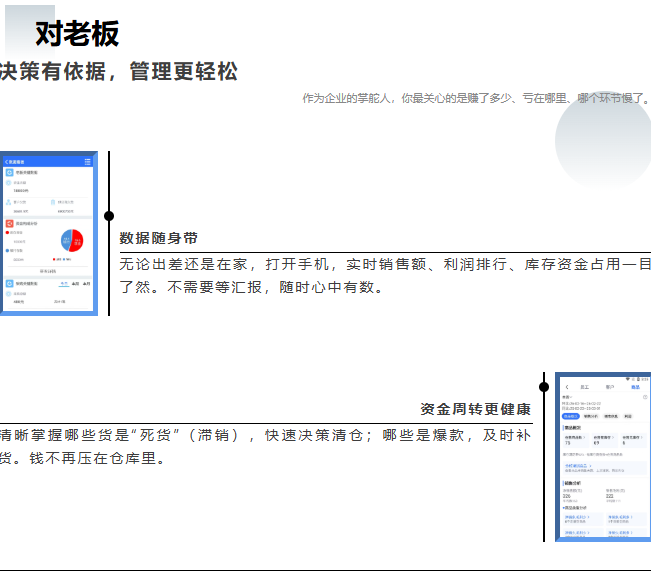Switch to the 商品 tab in right phone
651x582 pixels.
[635, 386]
